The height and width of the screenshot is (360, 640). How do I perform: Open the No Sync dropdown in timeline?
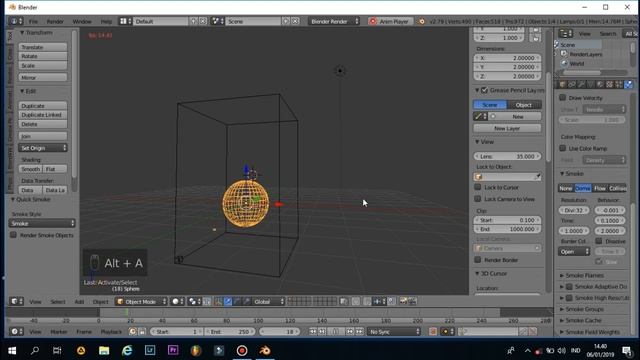point(394,332)
